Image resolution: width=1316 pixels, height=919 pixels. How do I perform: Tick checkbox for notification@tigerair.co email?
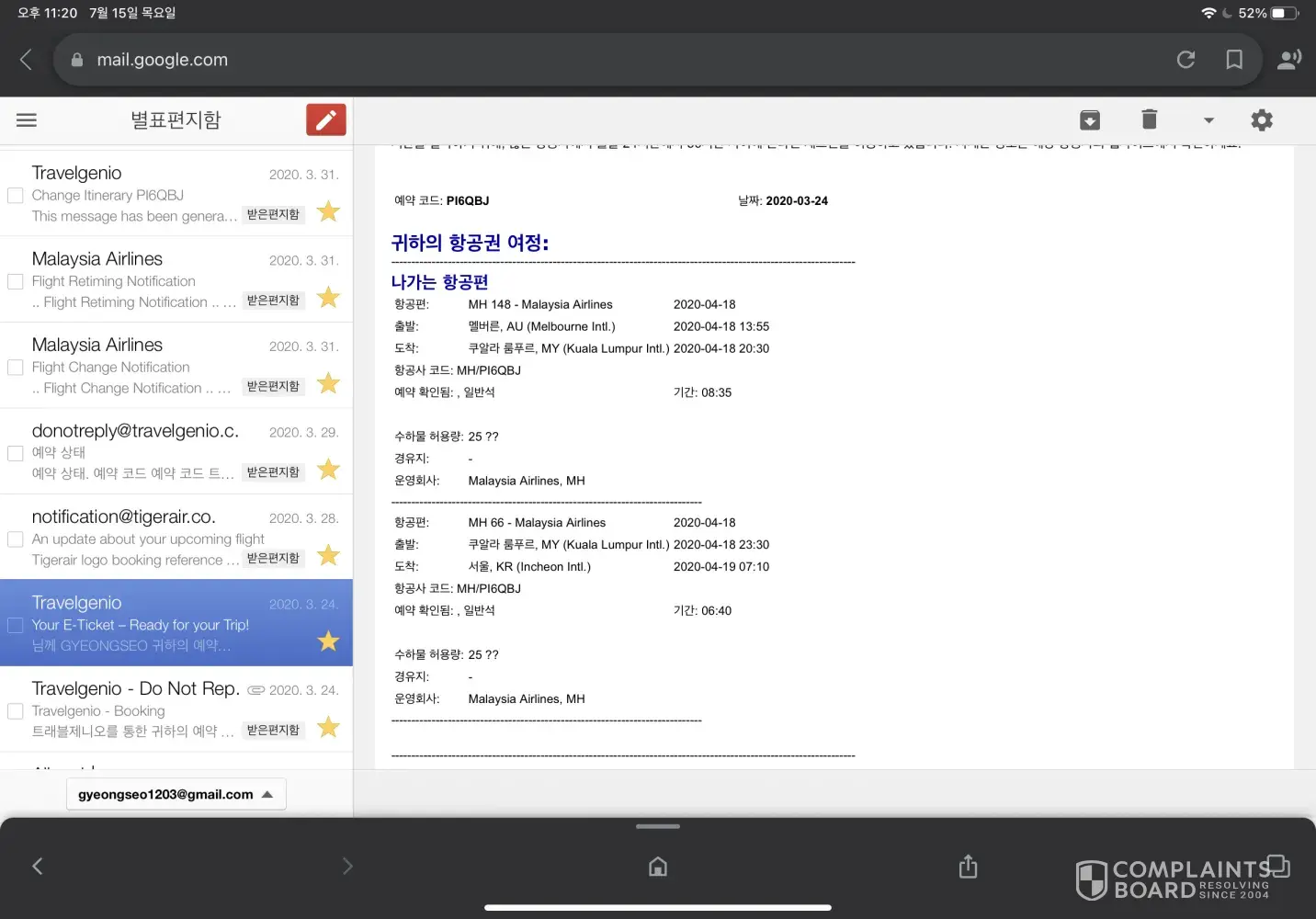coord(16,539)
